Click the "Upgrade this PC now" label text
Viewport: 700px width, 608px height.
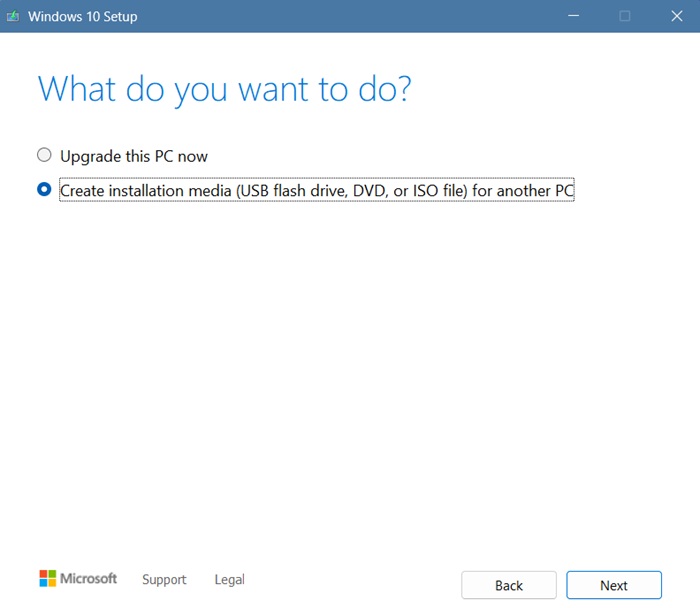134,156
